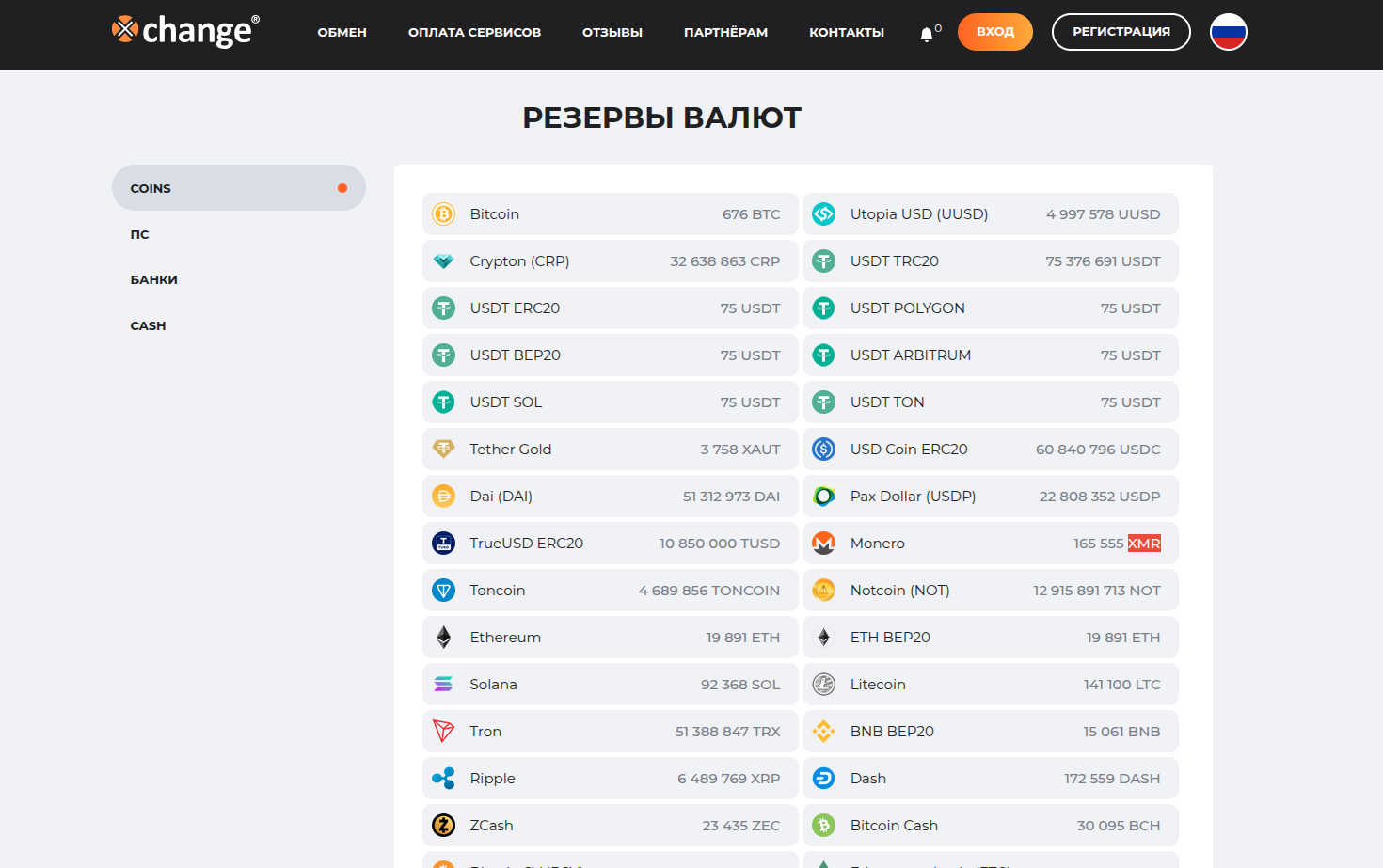This screenshot has height=868, width=1383.
Task: Click the 141 100 LTC value
Action: click(x=1122, y=685)
